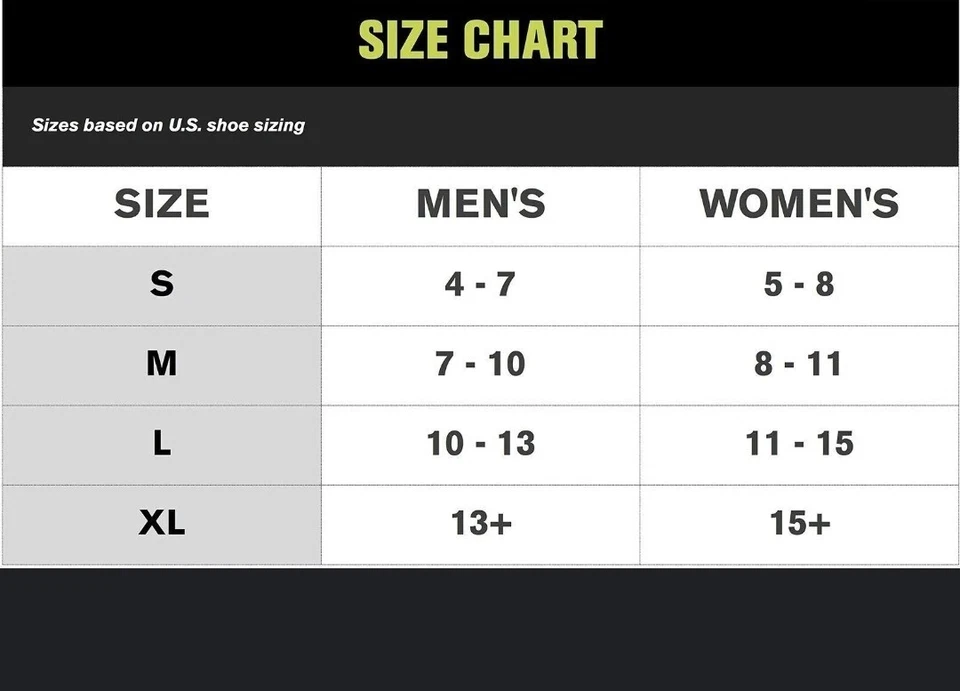Click the empty dark footer below the table
960x691 pixels.
[x=480, y=630]
